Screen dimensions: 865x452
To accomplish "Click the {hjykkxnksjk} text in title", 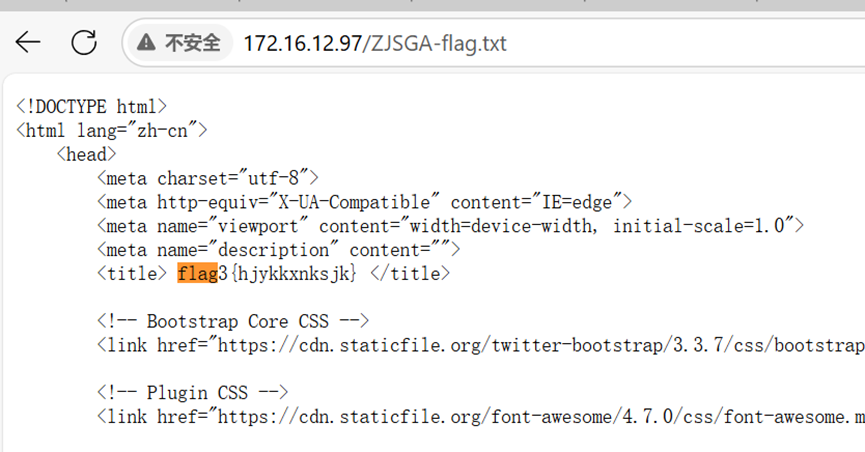I will (x=293, y=273).
